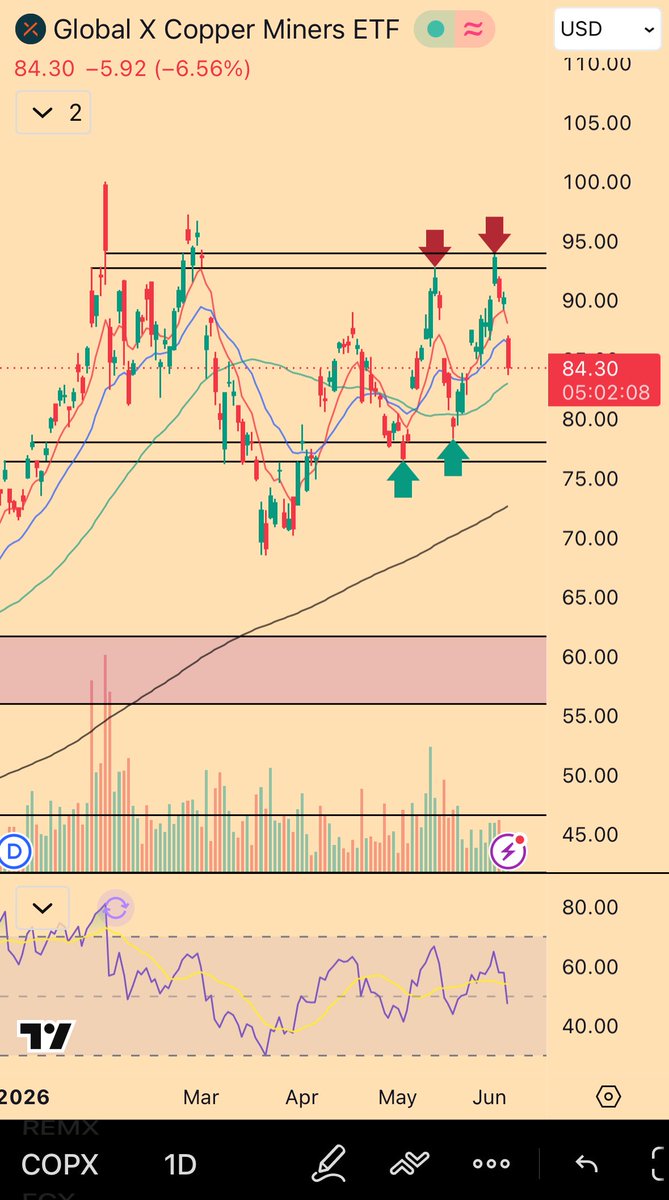Image resolution: width=669 pixels, height=1200 pixels.
Task: Select the Global X Copper Miners ETF title
Action: (x=226, y=29)
